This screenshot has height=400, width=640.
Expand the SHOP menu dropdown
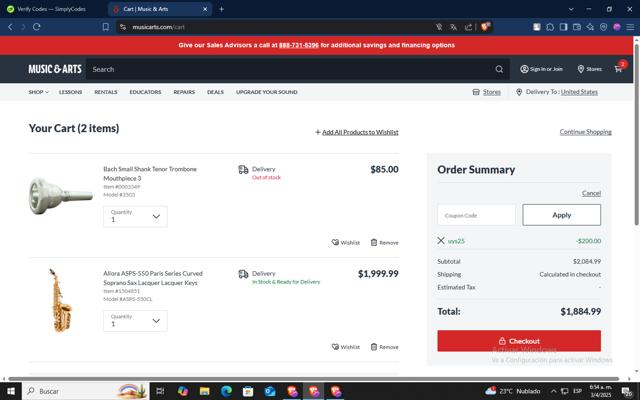(x=38, y=92)
